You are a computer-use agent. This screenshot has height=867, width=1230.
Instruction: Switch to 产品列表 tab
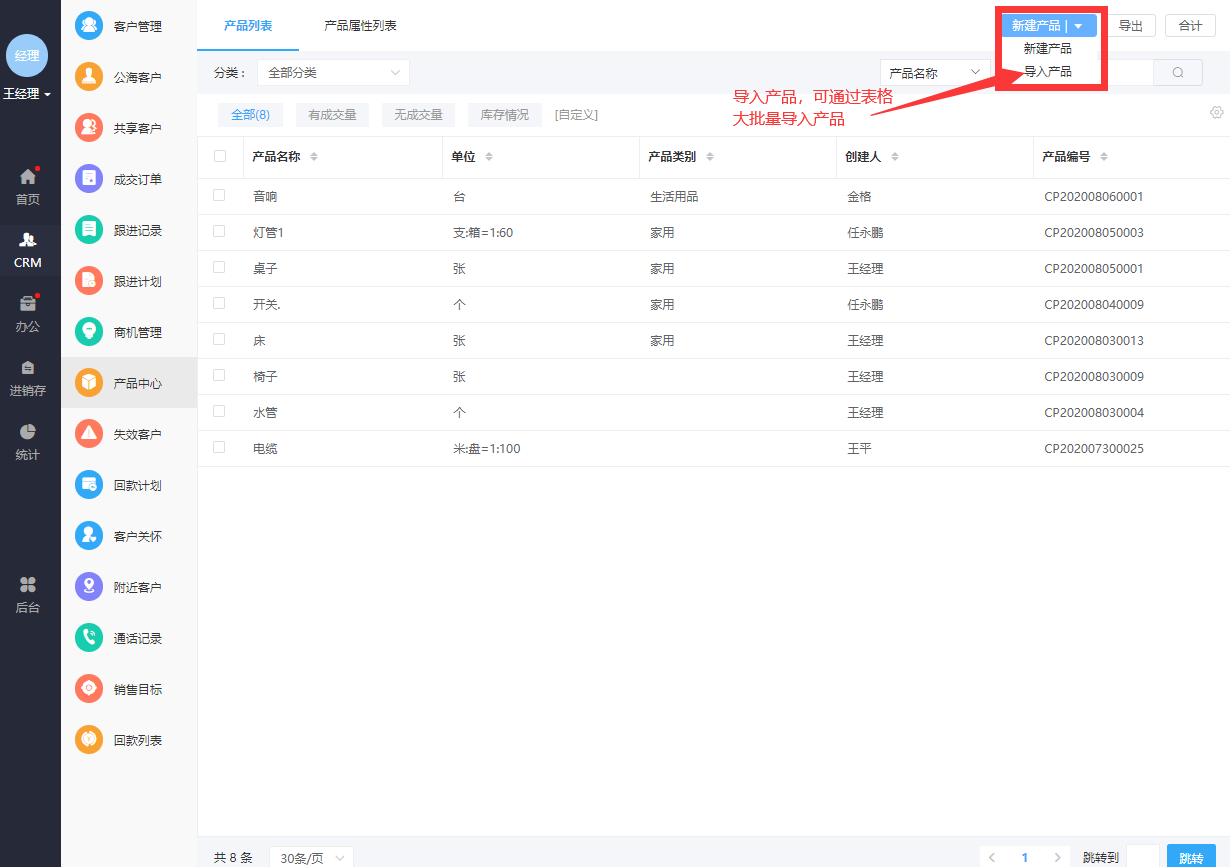[x=248, y=25]
